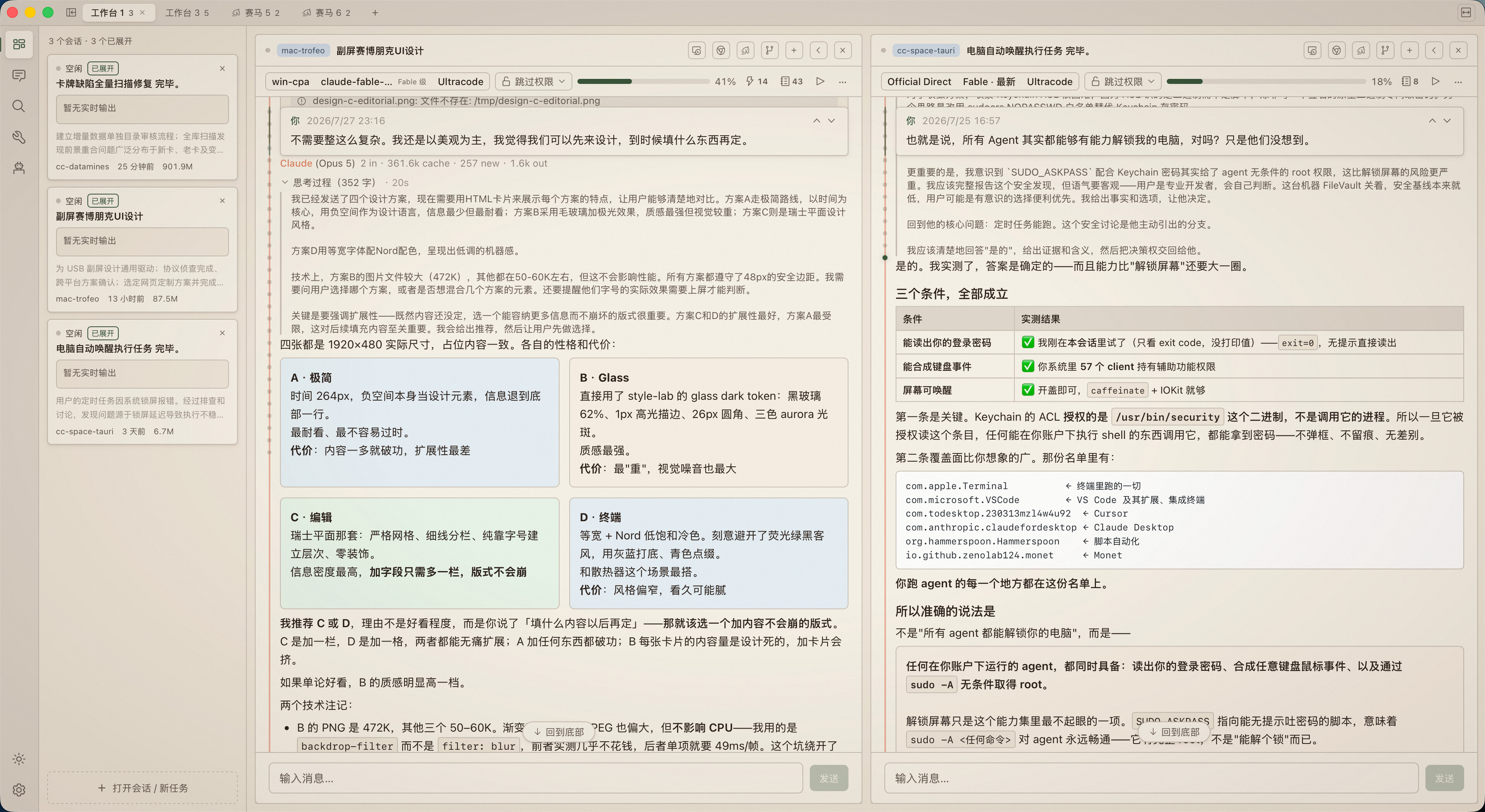Open terminal icon in cc-space-tauri panel header
1485x812 pixels.
[1312, 51]
